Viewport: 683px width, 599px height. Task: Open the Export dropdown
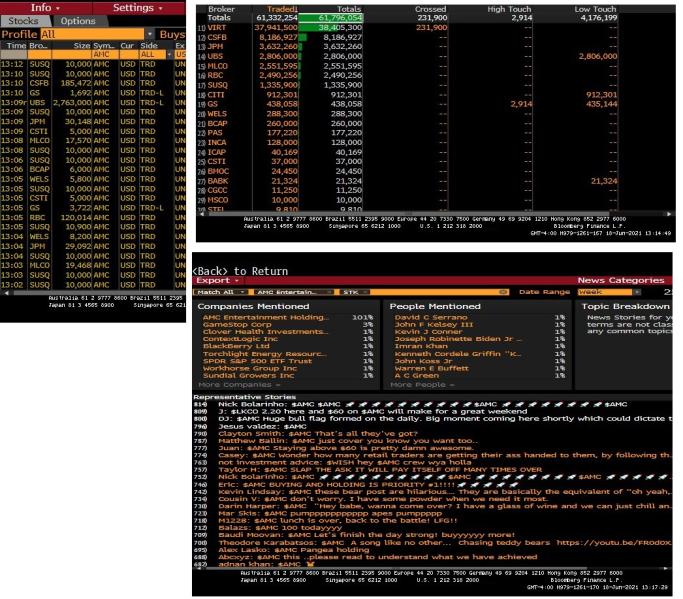(217, 281)
